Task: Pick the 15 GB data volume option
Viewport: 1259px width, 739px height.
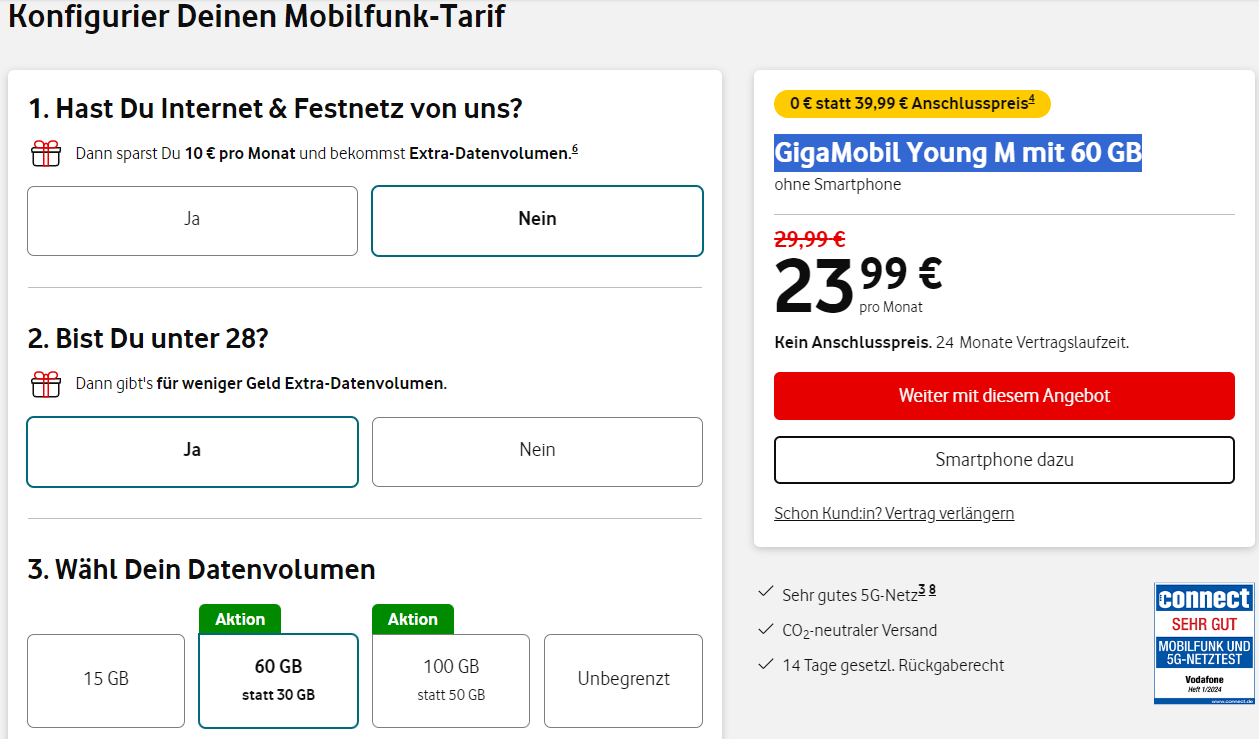Action: point(106,679)
